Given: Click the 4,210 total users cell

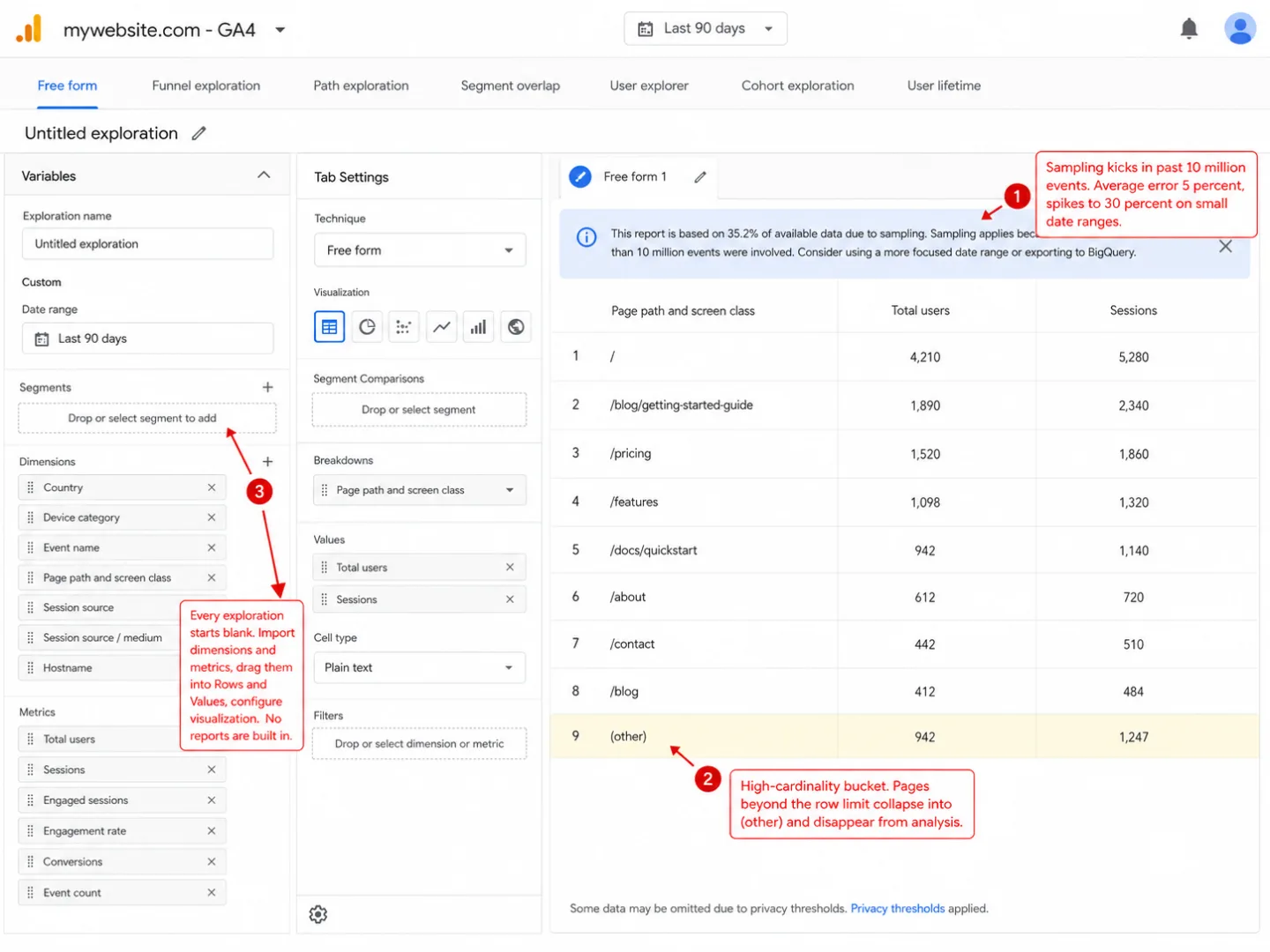Looking at the screenshot, I should 925,357.
